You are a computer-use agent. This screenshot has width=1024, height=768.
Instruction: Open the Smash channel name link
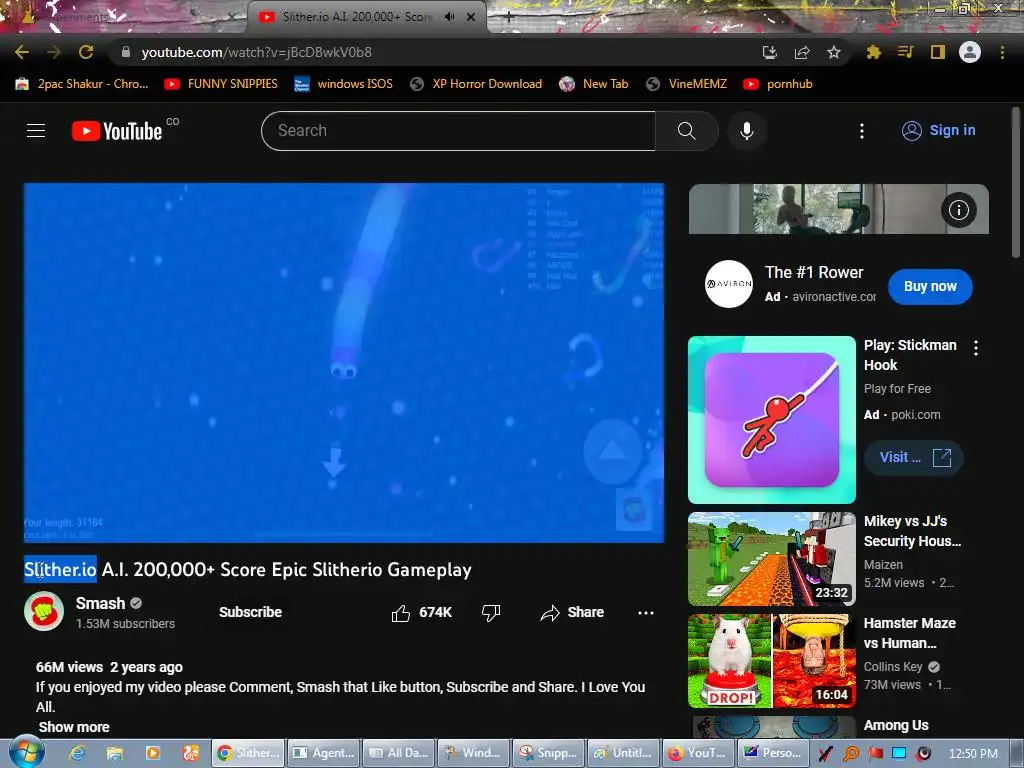(100, 603)
